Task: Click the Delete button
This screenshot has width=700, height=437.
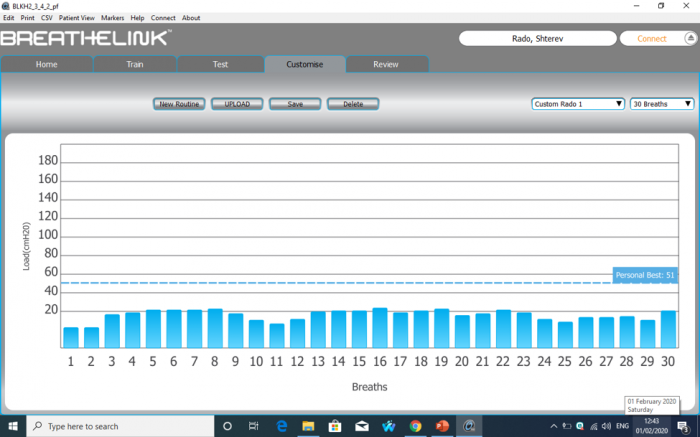Action: (x=353, y=104)
